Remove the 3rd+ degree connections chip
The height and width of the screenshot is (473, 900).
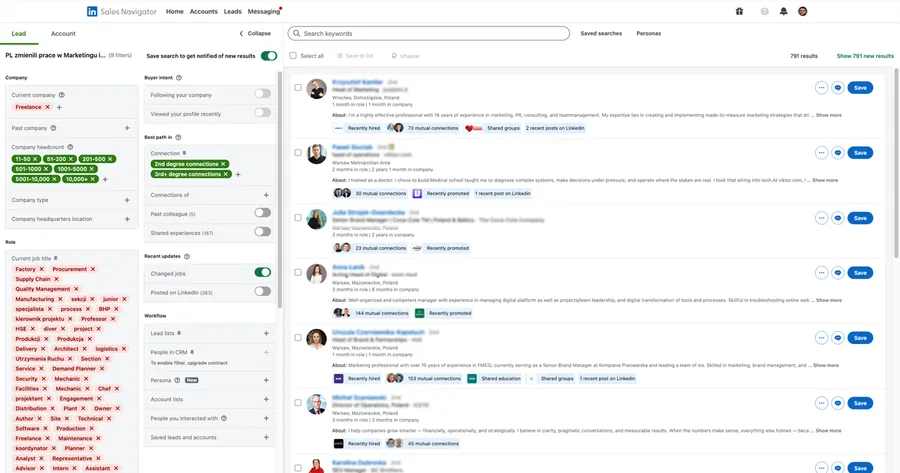tap(226, 175)
